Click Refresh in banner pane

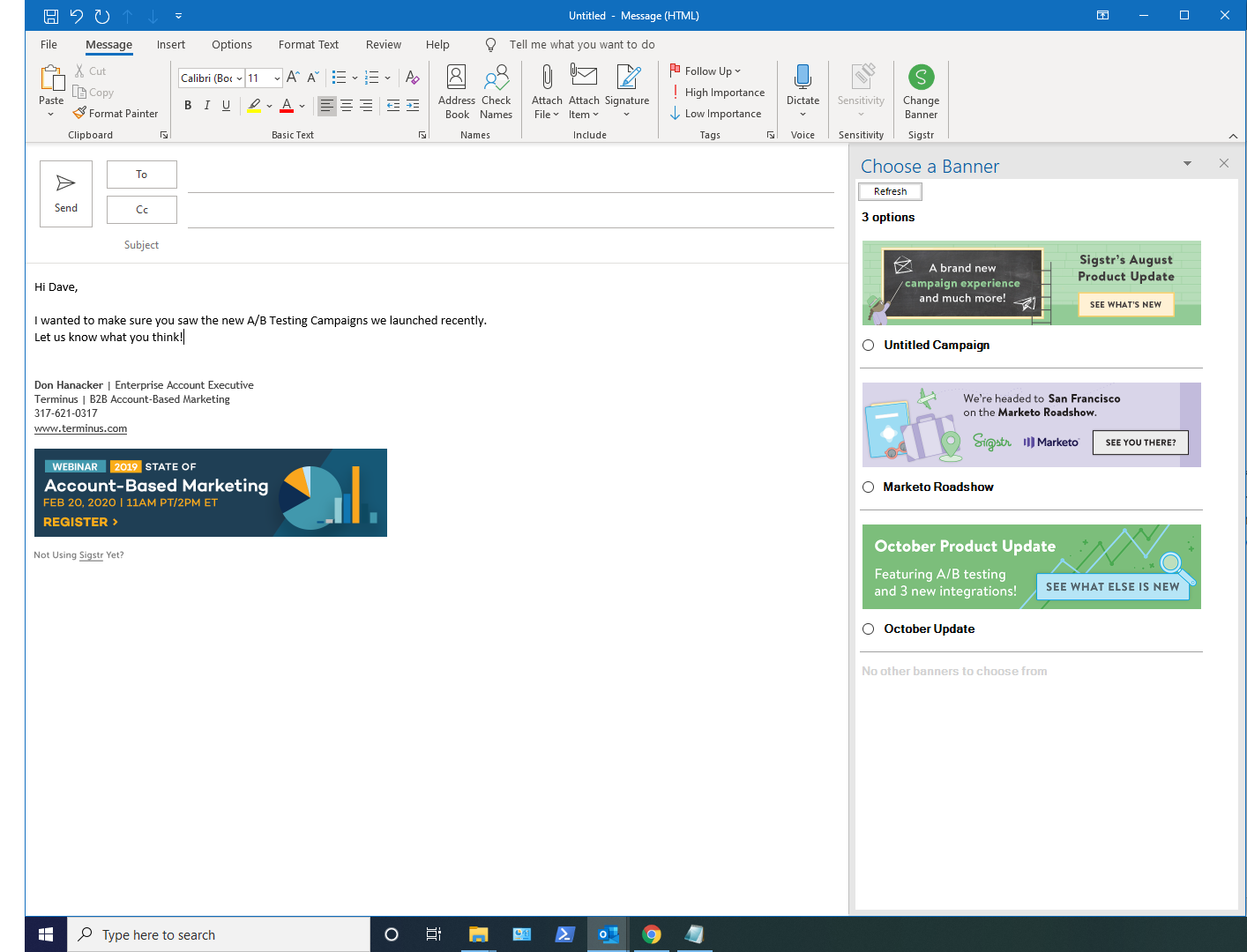click(890, 191)
